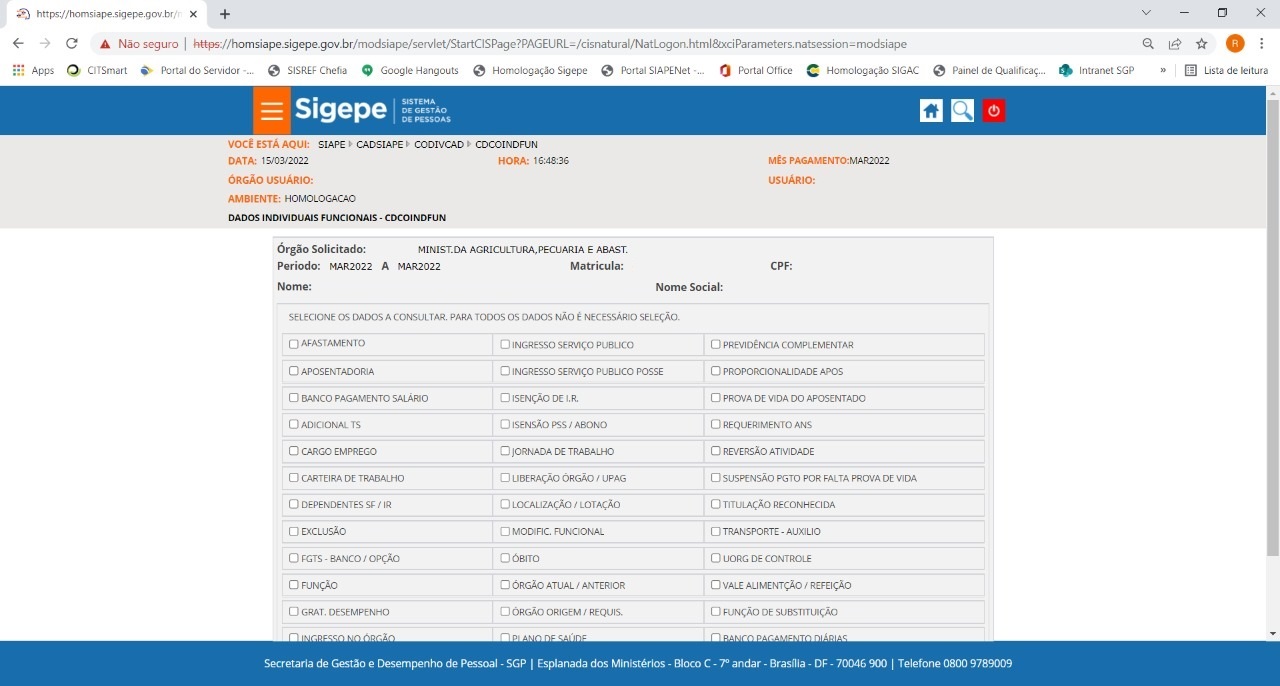The image size is (1280, 686).
Task: Expand the hidden bookmarks overflow chevron
Action: (1162, 71)
